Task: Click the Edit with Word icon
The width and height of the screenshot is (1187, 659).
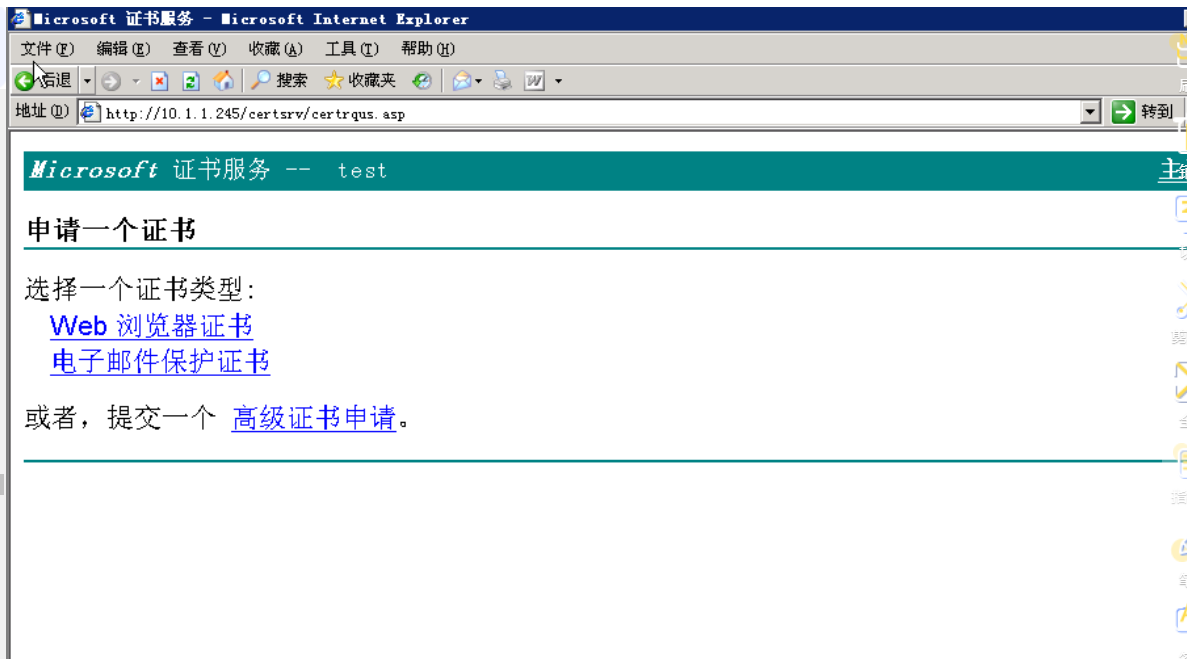Action: (534, 80)
